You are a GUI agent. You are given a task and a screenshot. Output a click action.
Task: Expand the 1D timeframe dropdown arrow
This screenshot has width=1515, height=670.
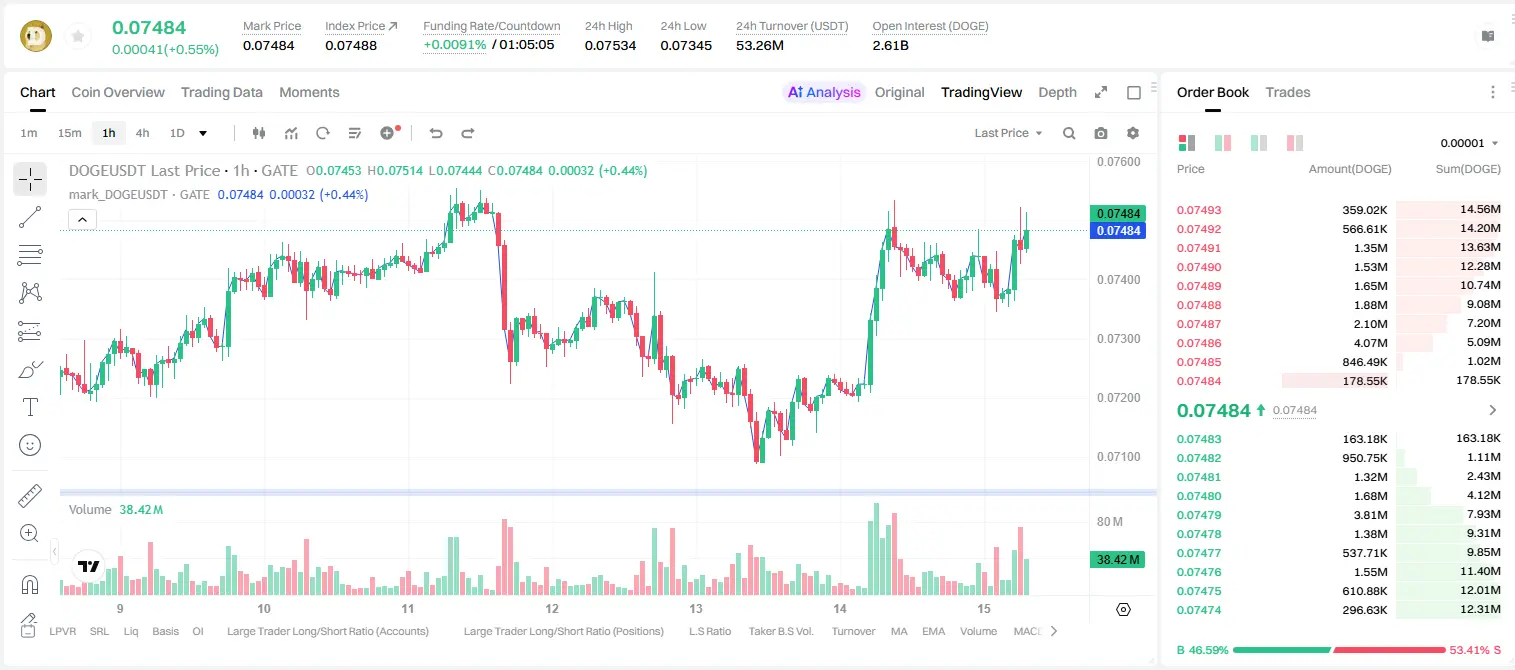pyautogui.click(x=203, y=133)
